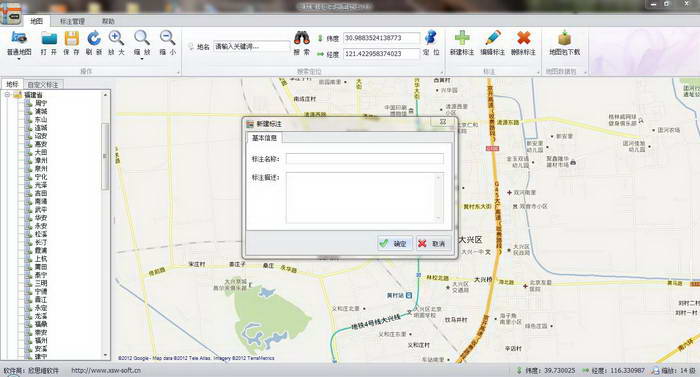This screenshot has height=377, width=700.
Task: Click the 新建标注 green plus icon
Action: [462, 38]
